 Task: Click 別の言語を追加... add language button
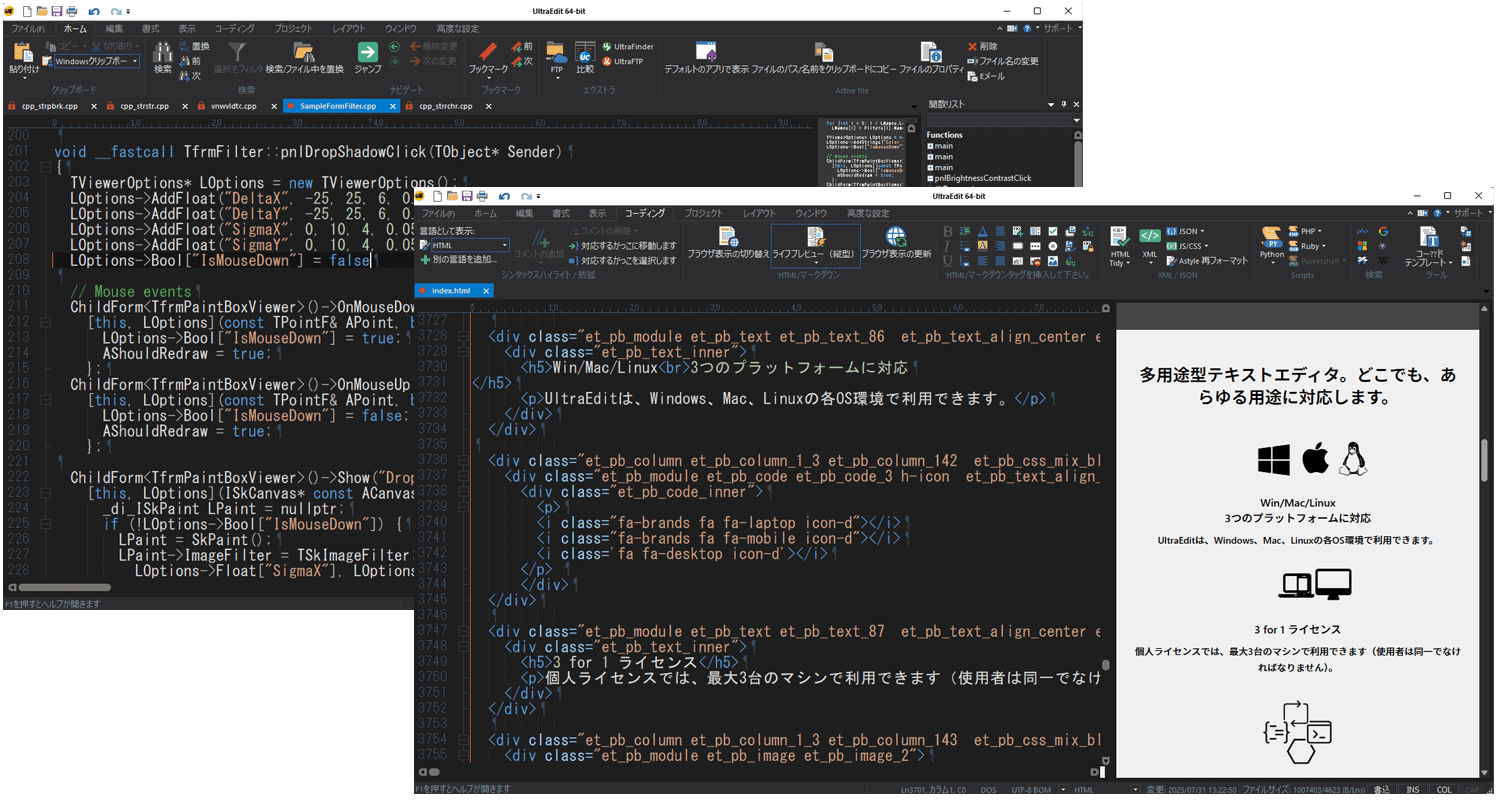tap(459, 259)
